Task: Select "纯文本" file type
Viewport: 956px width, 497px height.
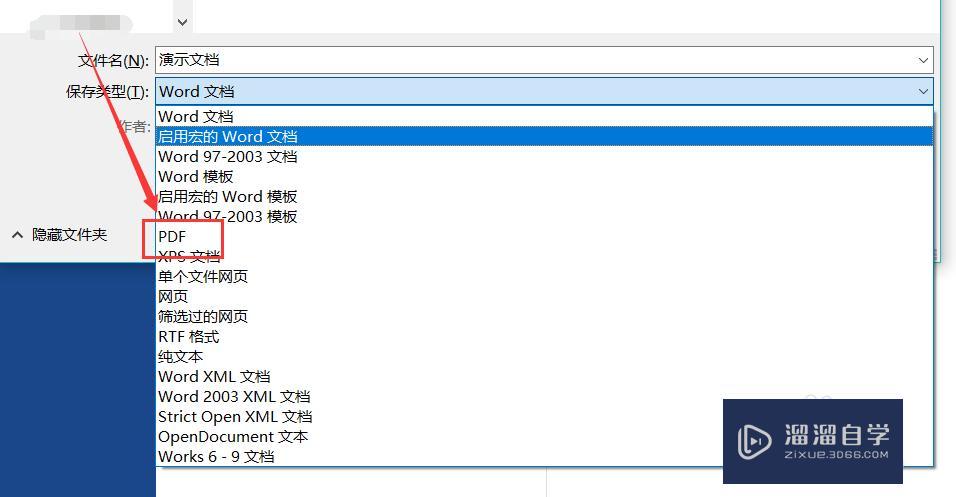Action: click(x=544, y=357)
